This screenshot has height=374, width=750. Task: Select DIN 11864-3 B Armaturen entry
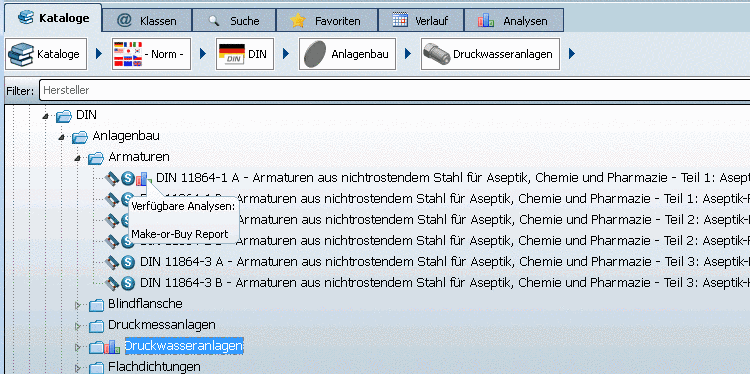tap(445, 283)
